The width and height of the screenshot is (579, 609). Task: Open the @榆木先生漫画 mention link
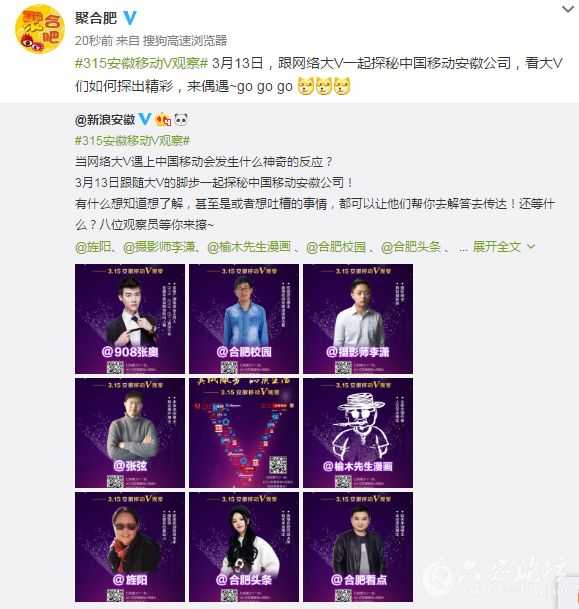(249, 247)
